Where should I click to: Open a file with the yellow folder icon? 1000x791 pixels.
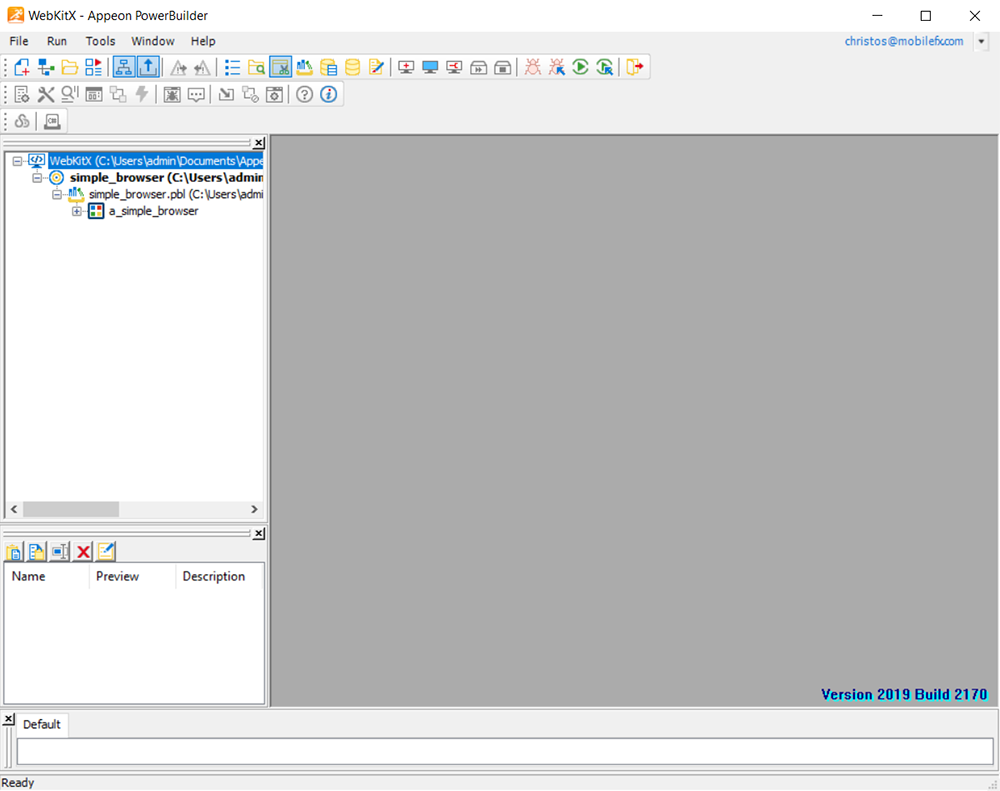70,67
